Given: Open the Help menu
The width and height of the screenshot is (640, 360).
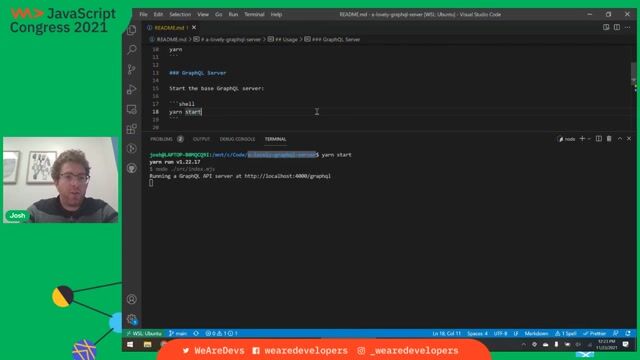Looking at the screenshot, I should 276,14.
